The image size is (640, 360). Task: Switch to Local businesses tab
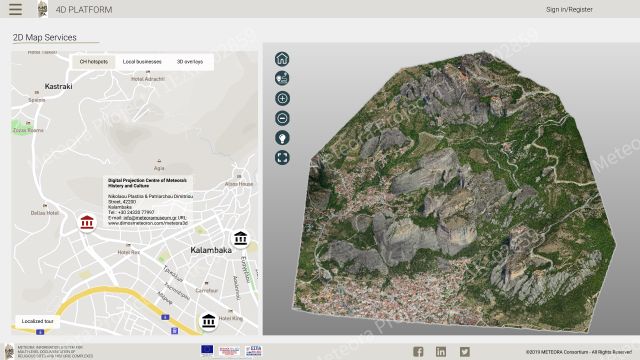tap(142, 62)
